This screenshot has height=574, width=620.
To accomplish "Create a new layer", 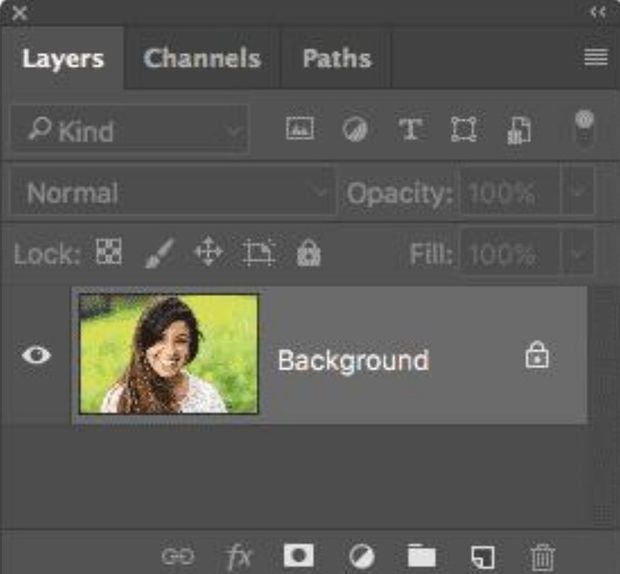I will click(483, 556).
